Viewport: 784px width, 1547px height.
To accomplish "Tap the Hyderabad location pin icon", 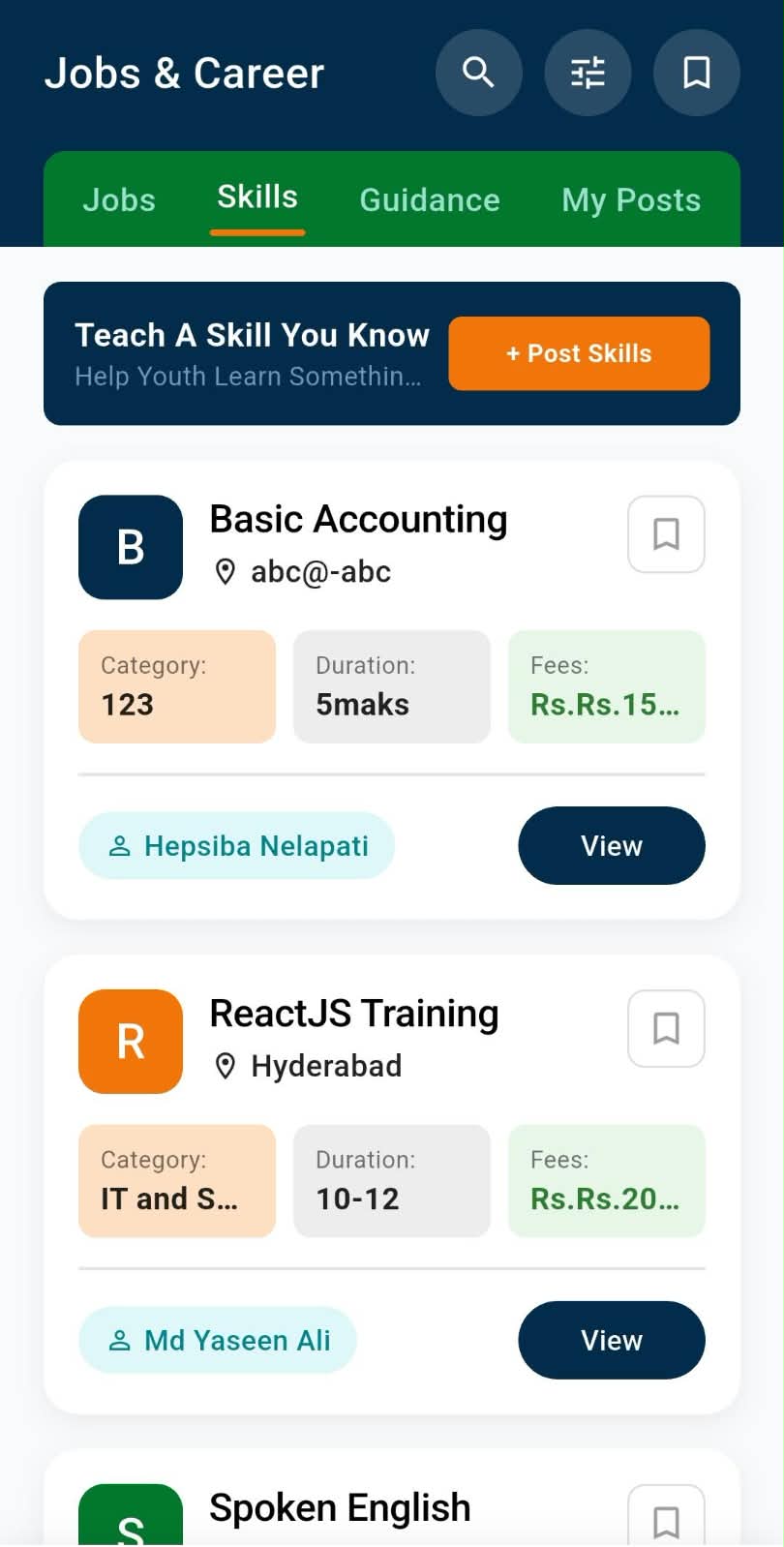I will pos(225,1066).
